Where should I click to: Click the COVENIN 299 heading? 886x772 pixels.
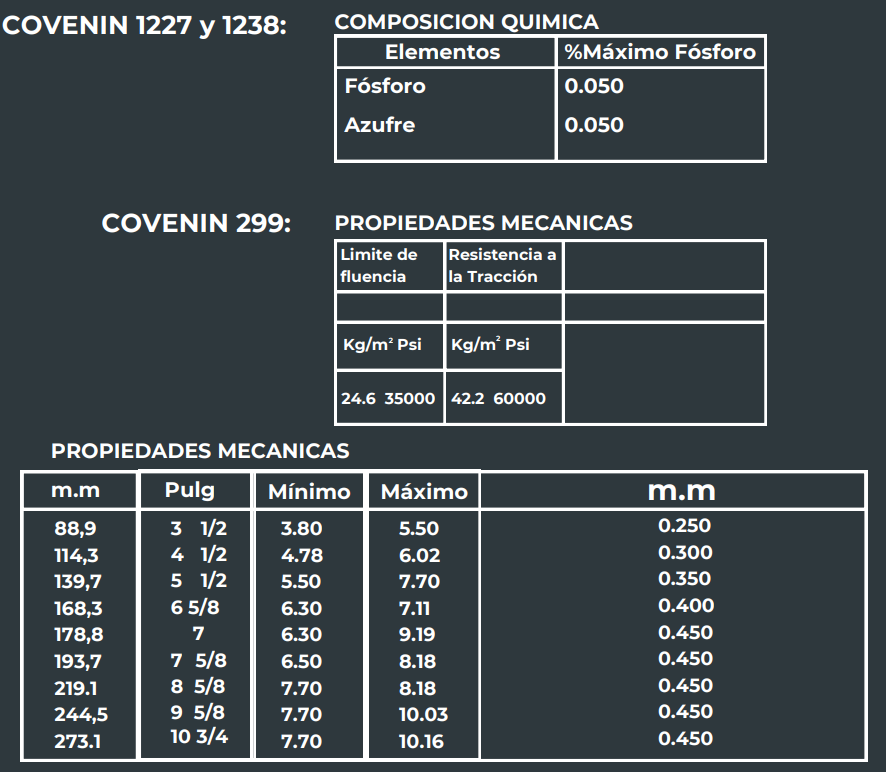tap(196, 223)
